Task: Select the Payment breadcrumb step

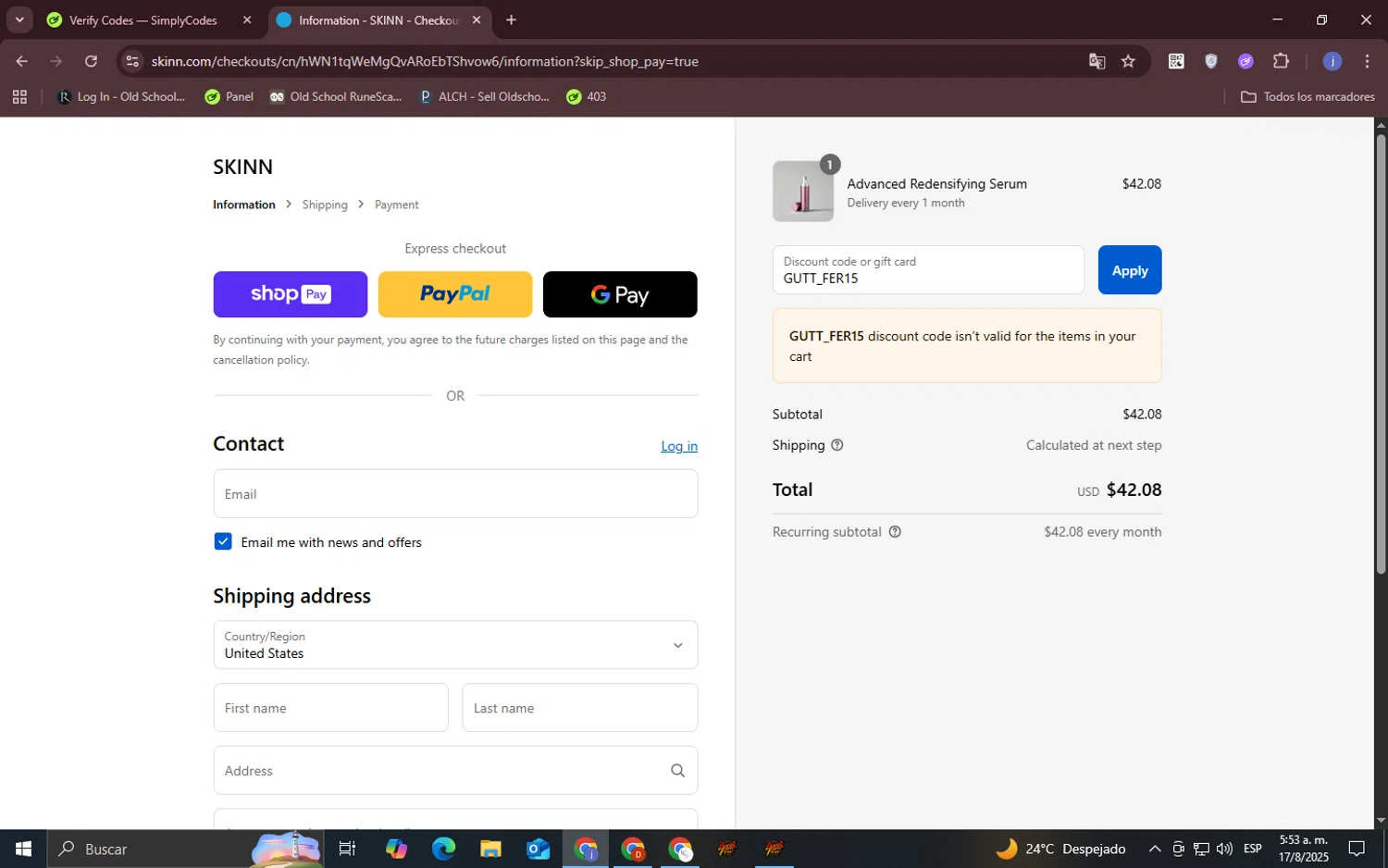Action: [x=396, y=205]
